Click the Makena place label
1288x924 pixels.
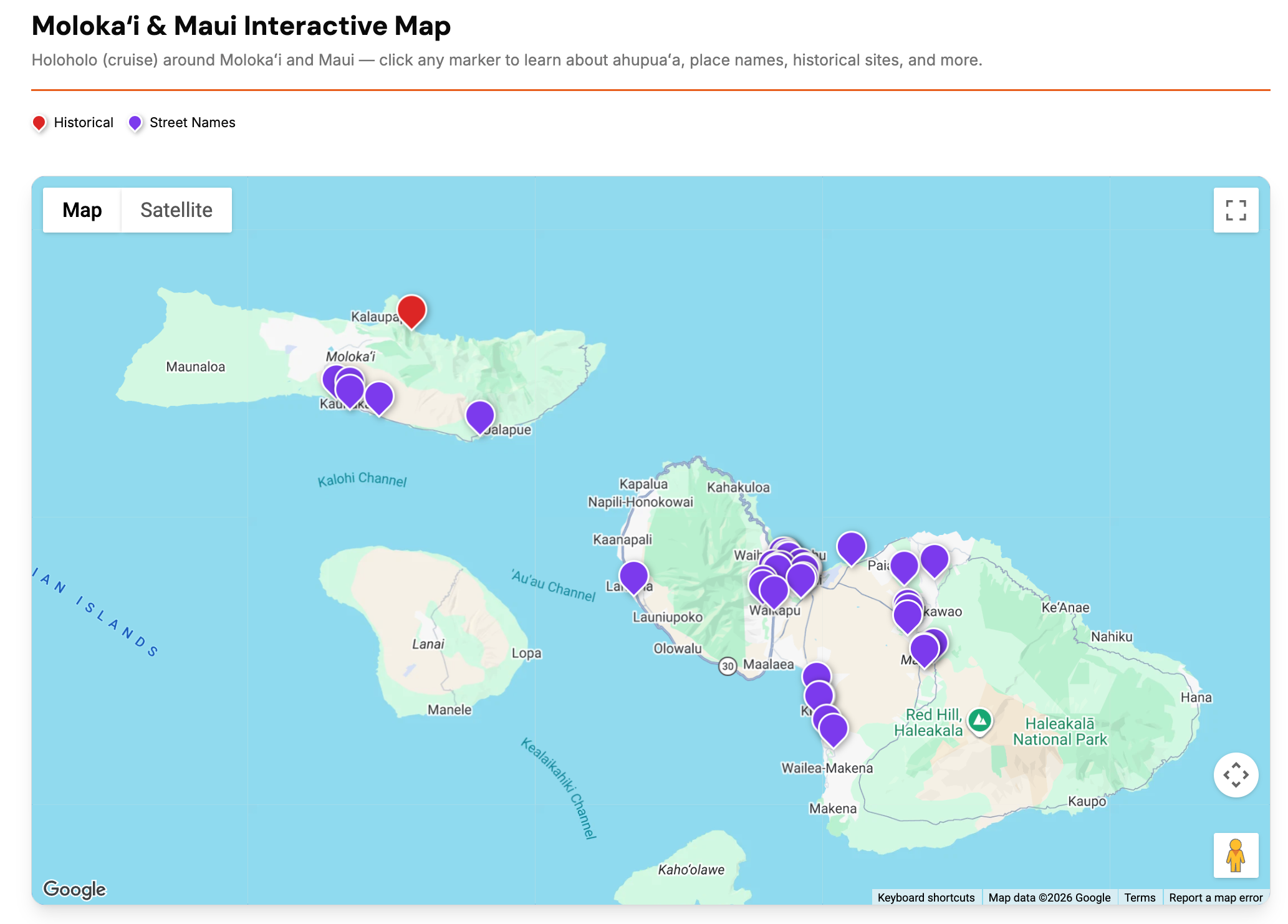(833, 809)
